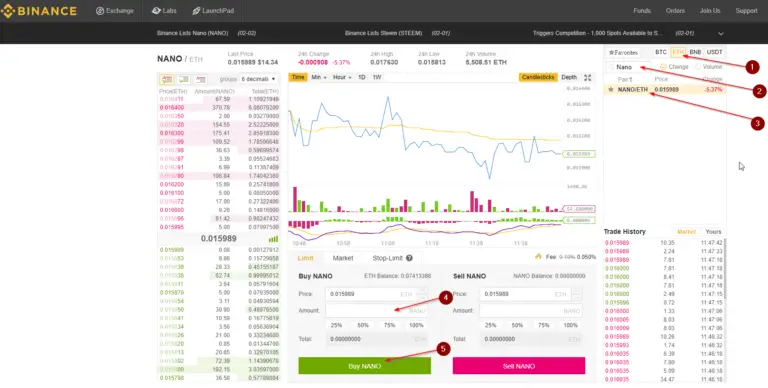Show combined buy and sell order book view
Image resolution: width=768 pixels, height=388 pixels.
click(167, 79)
